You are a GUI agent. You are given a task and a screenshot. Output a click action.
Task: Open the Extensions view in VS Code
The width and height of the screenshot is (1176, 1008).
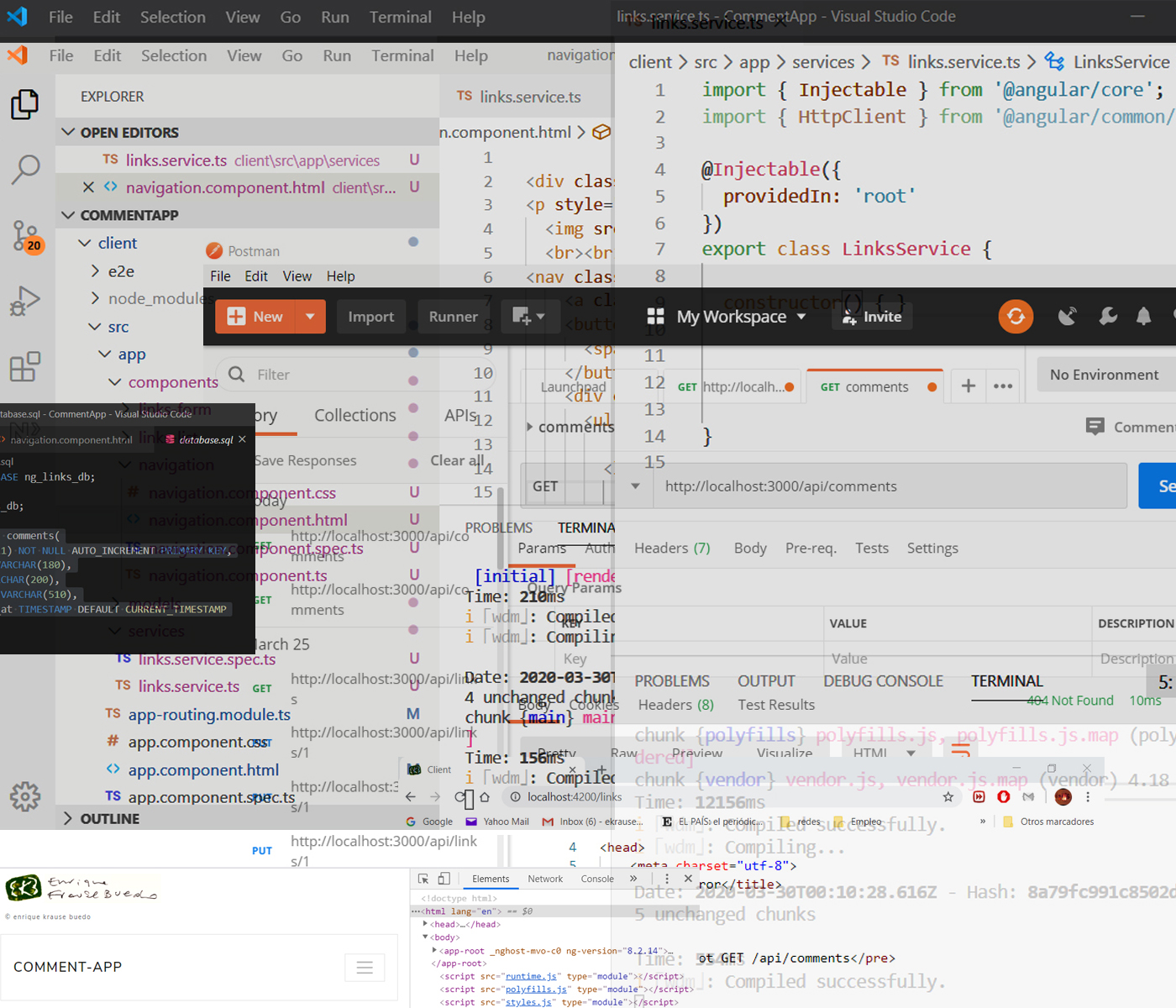point(24,367)
